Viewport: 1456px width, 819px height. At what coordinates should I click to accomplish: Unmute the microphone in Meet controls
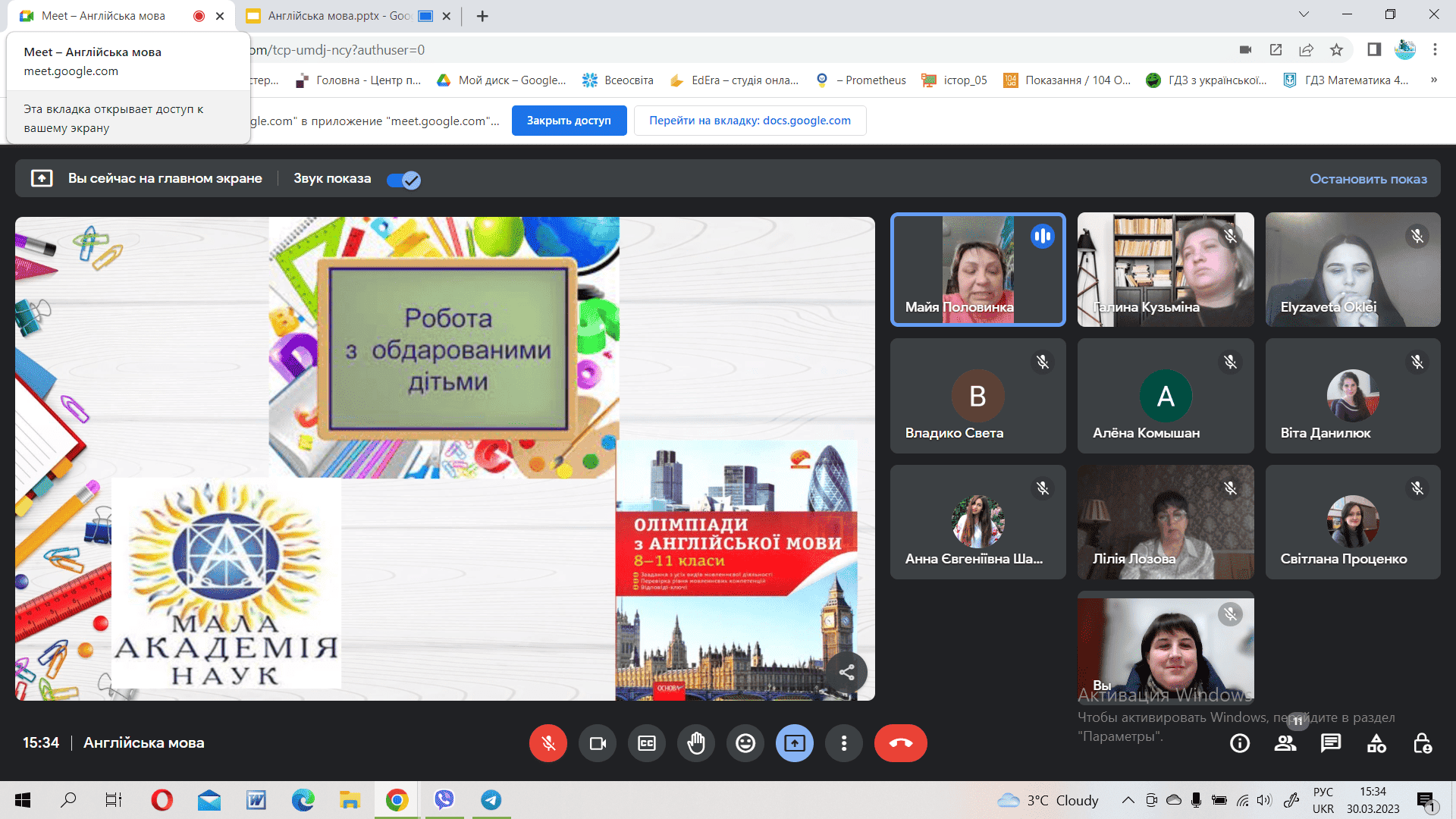pyautogui.click(x=548, y=743)
